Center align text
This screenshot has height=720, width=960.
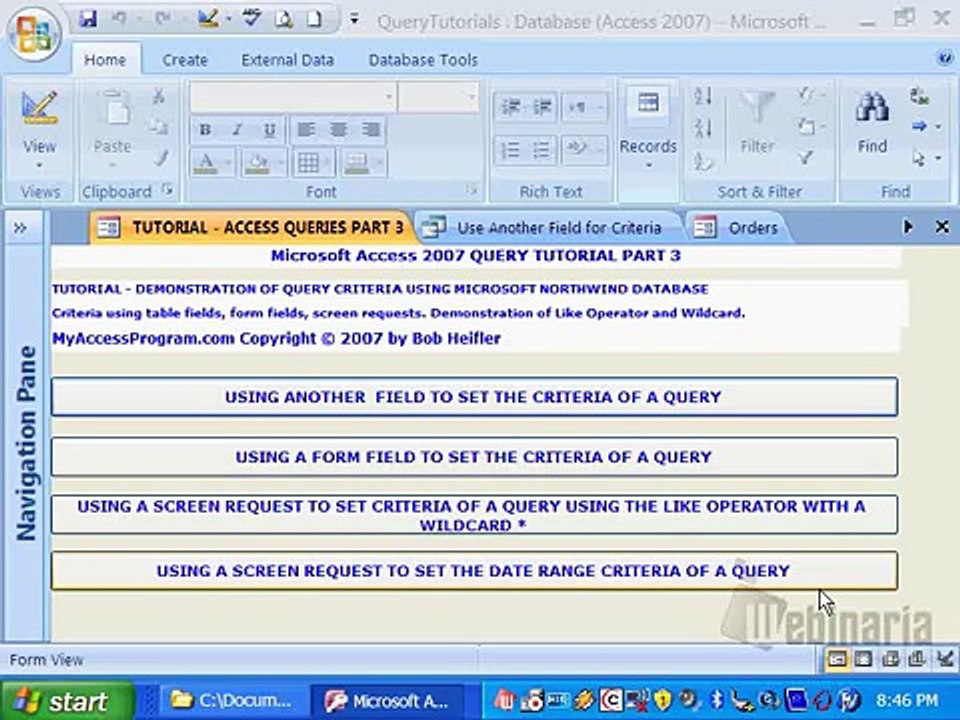point(338,130)
